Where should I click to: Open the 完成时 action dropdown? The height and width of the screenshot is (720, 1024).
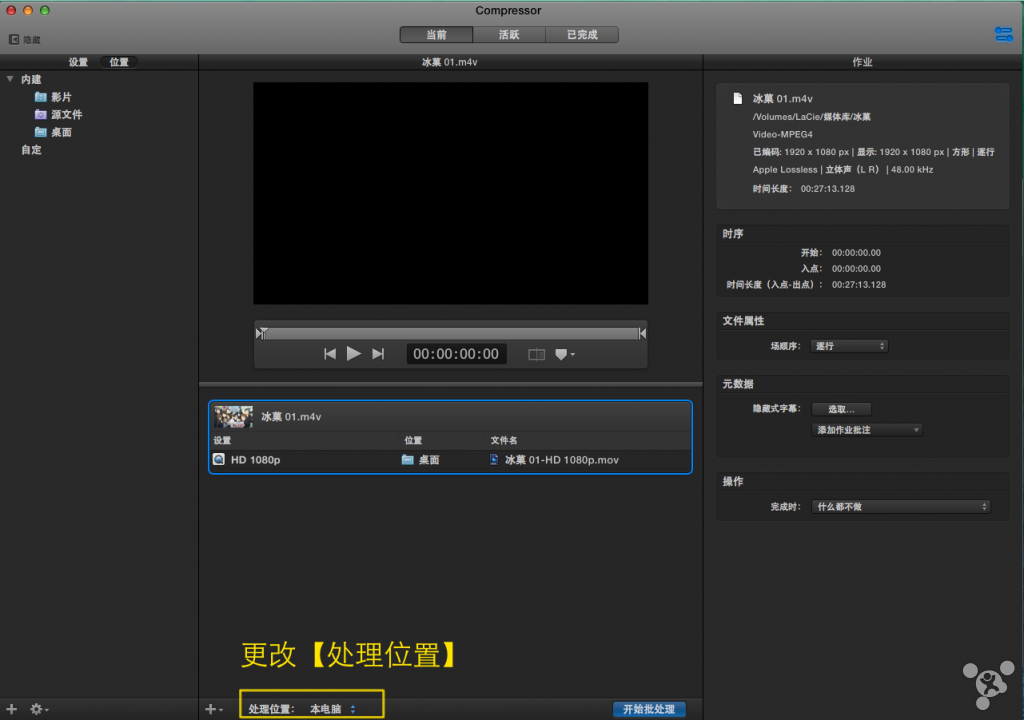pos(900,507)
